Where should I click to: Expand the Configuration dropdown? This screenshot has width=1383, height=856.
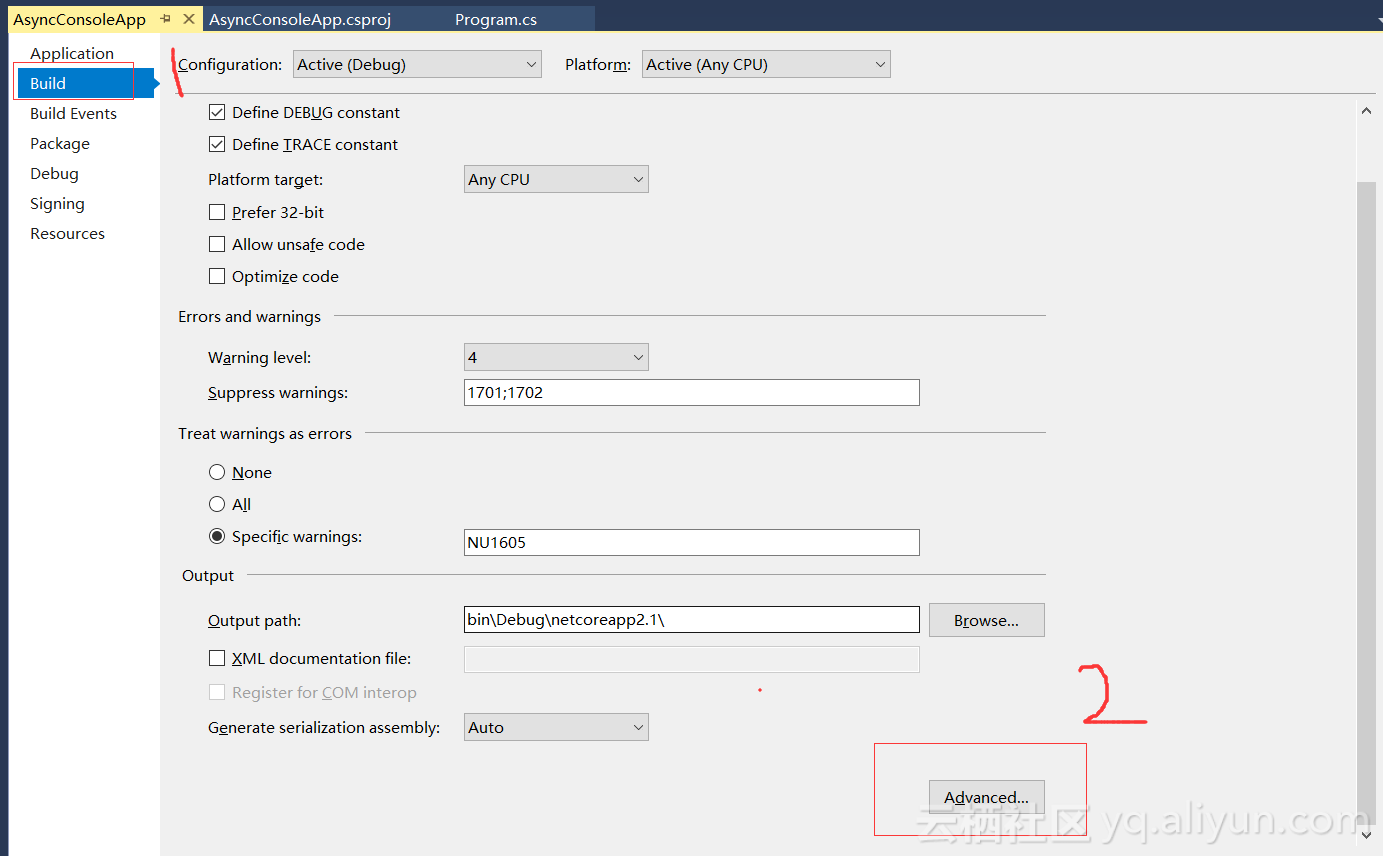point(417,64)
